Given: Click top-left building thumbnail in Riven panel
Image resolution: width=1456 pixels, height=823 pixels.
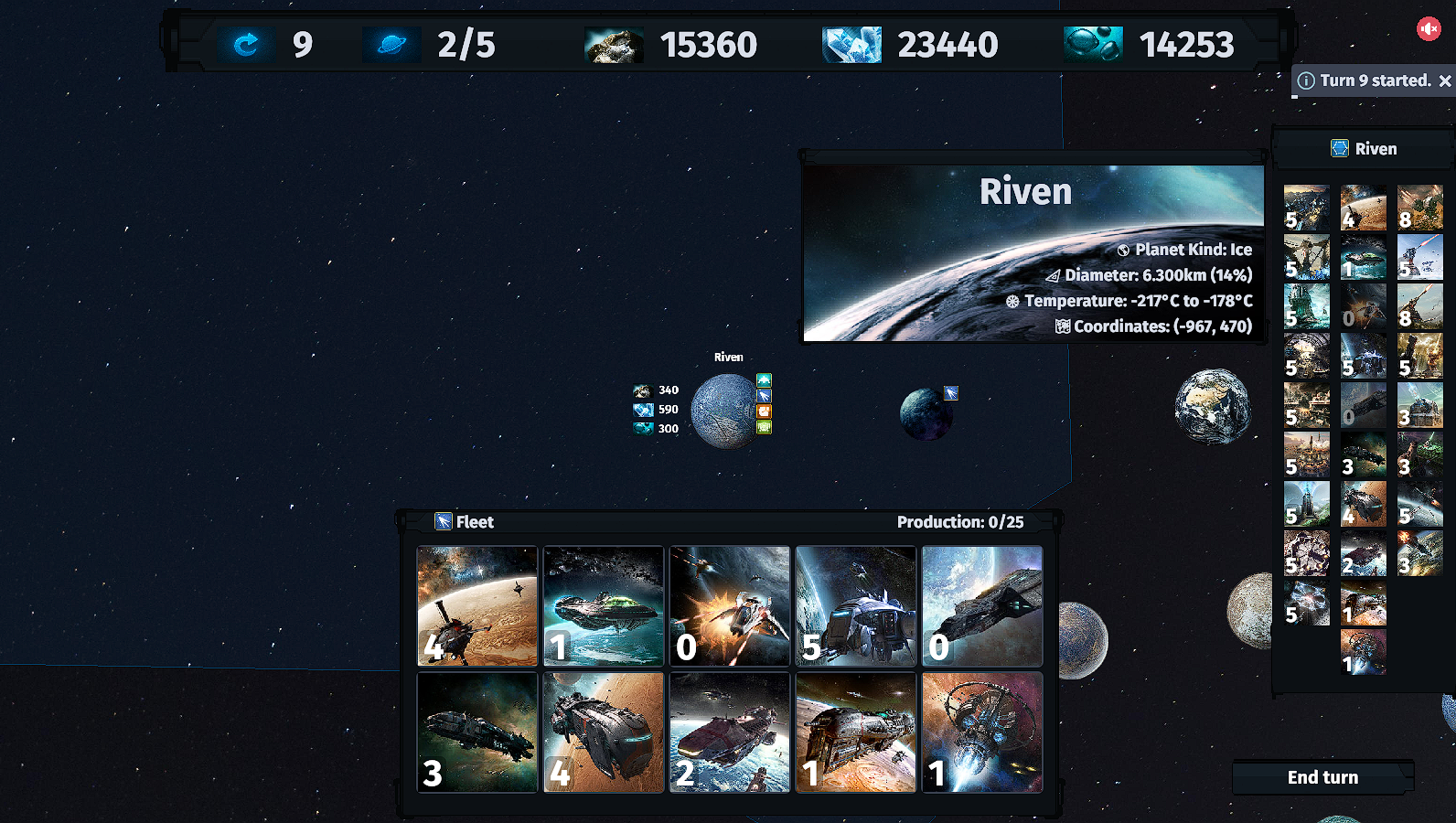Looking at the screenshot, I should tap(1307, 208).
